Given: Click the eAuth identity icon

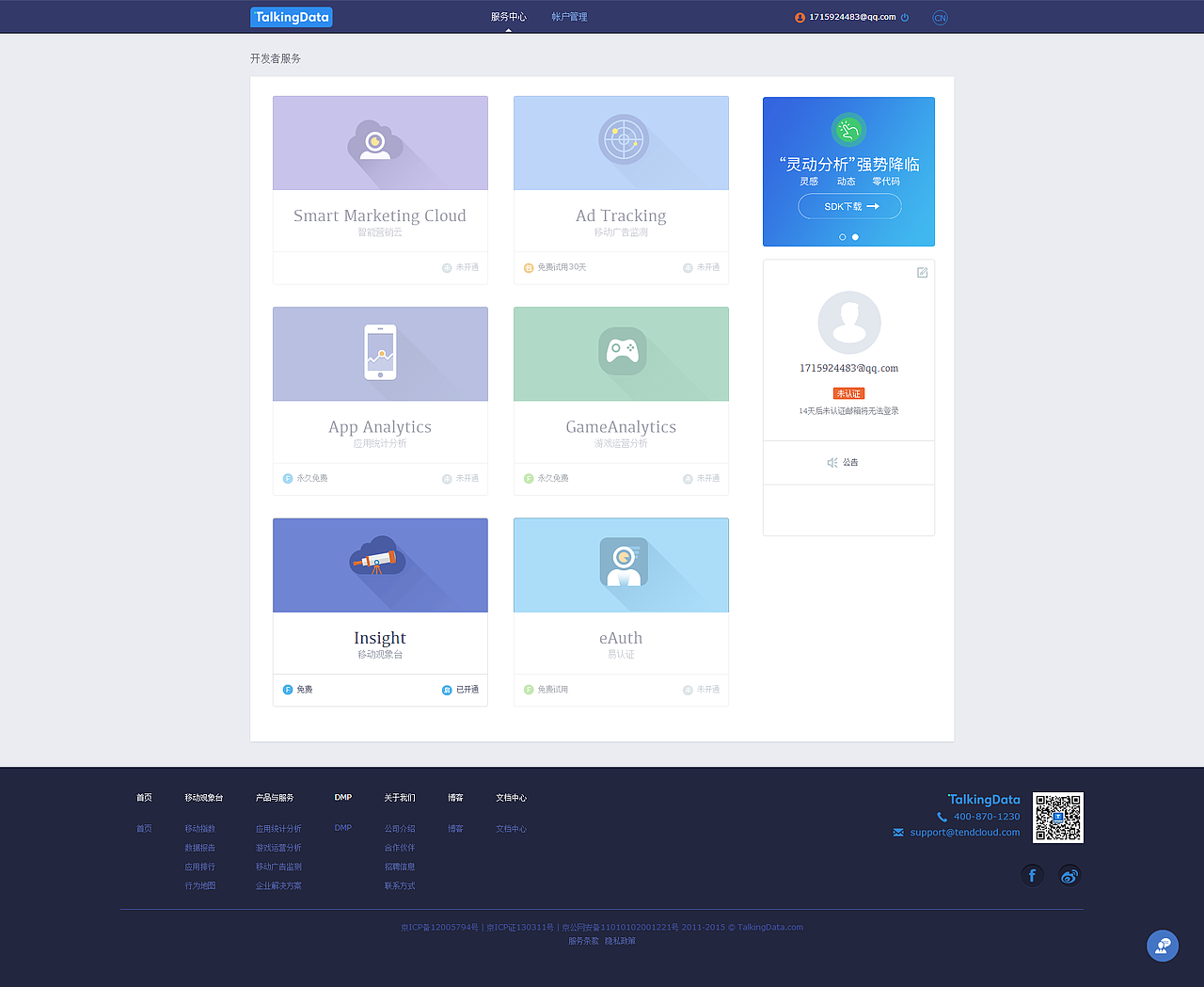Looking at the screenshot, I should tap(624, 562).
